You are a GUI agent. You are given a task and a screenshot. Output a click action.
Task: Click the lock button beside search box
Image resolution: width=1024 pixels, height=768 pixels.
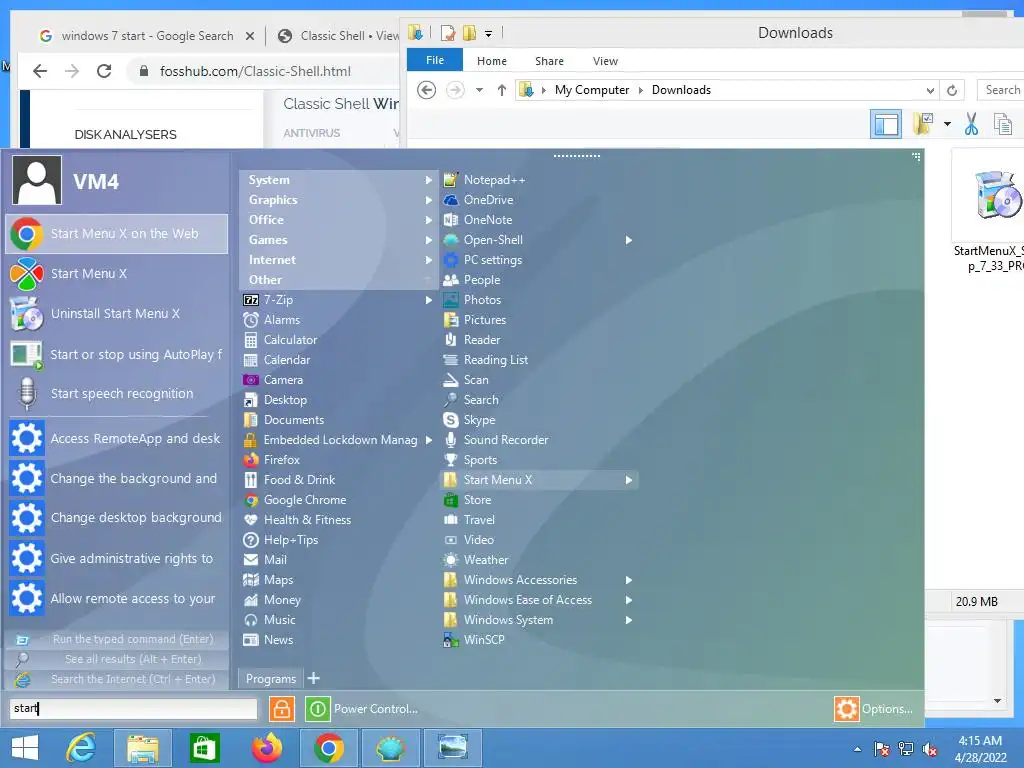281,709
